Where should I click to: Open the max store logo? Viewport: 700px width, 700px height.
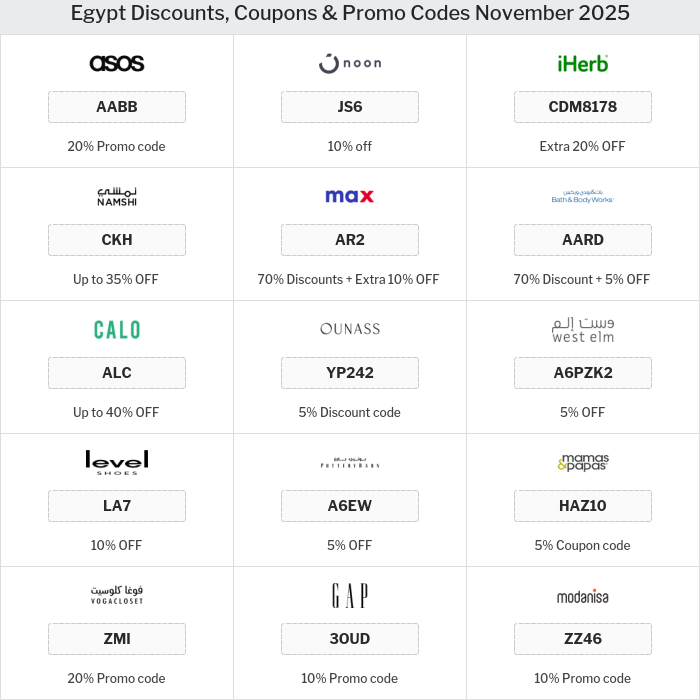[x=350, y=196]
